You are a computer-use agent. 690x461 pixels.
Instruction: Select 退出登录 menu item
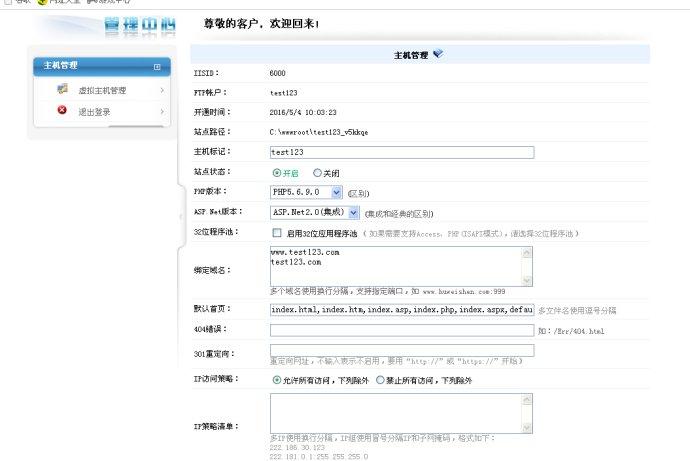coord(94,112)
